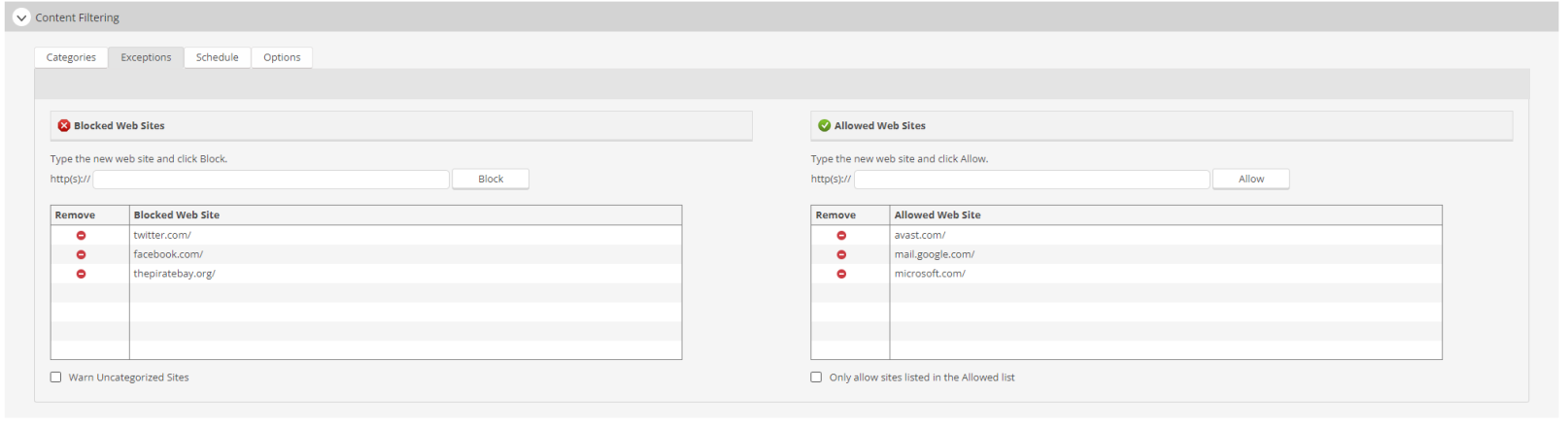The width and height of the screenshot is (1568, 427).
Task: Focus the blocked web site URL field
Action: [x=271, y=180]
